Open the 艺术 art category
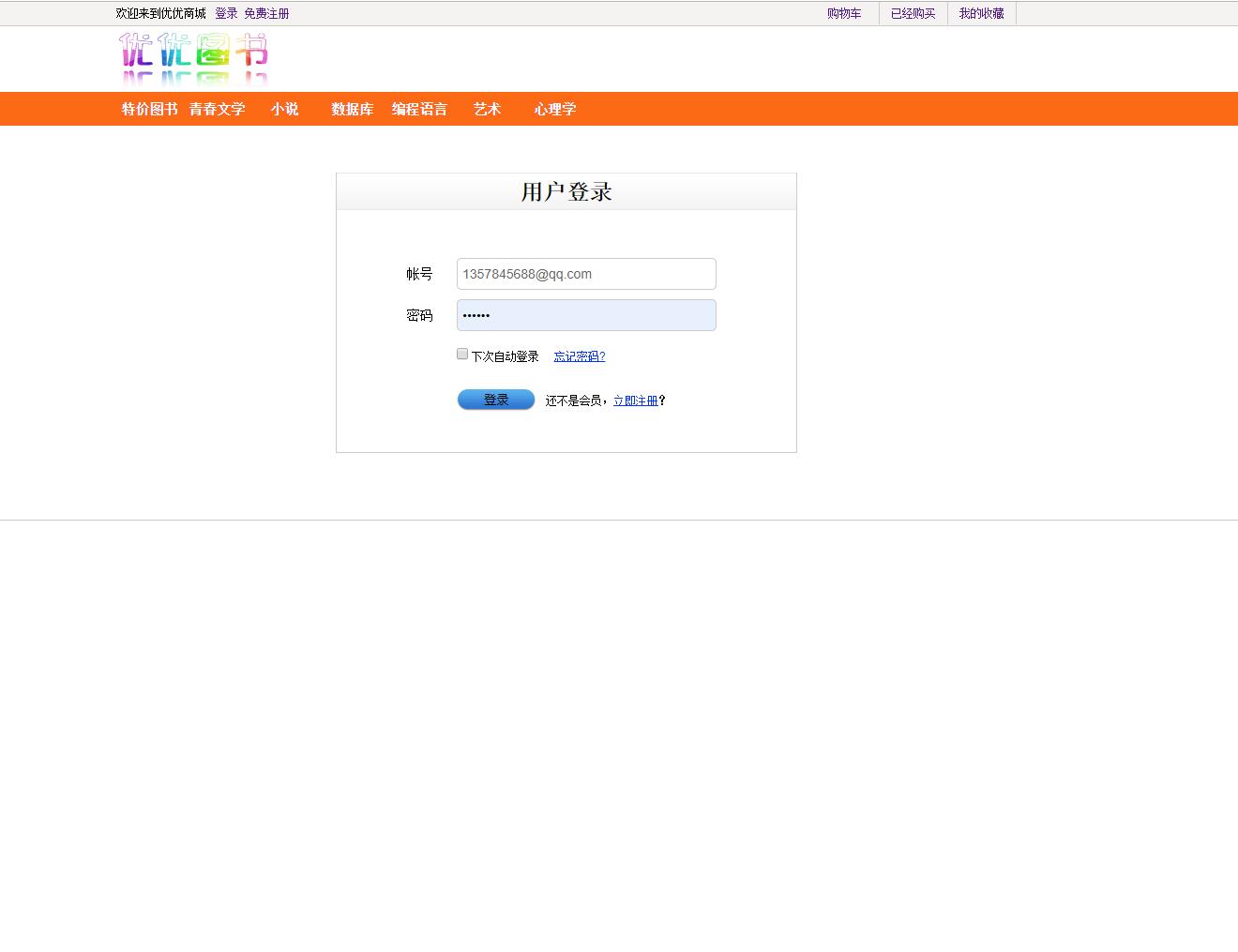Viewport: 1238px width, 952px height. 487,109
